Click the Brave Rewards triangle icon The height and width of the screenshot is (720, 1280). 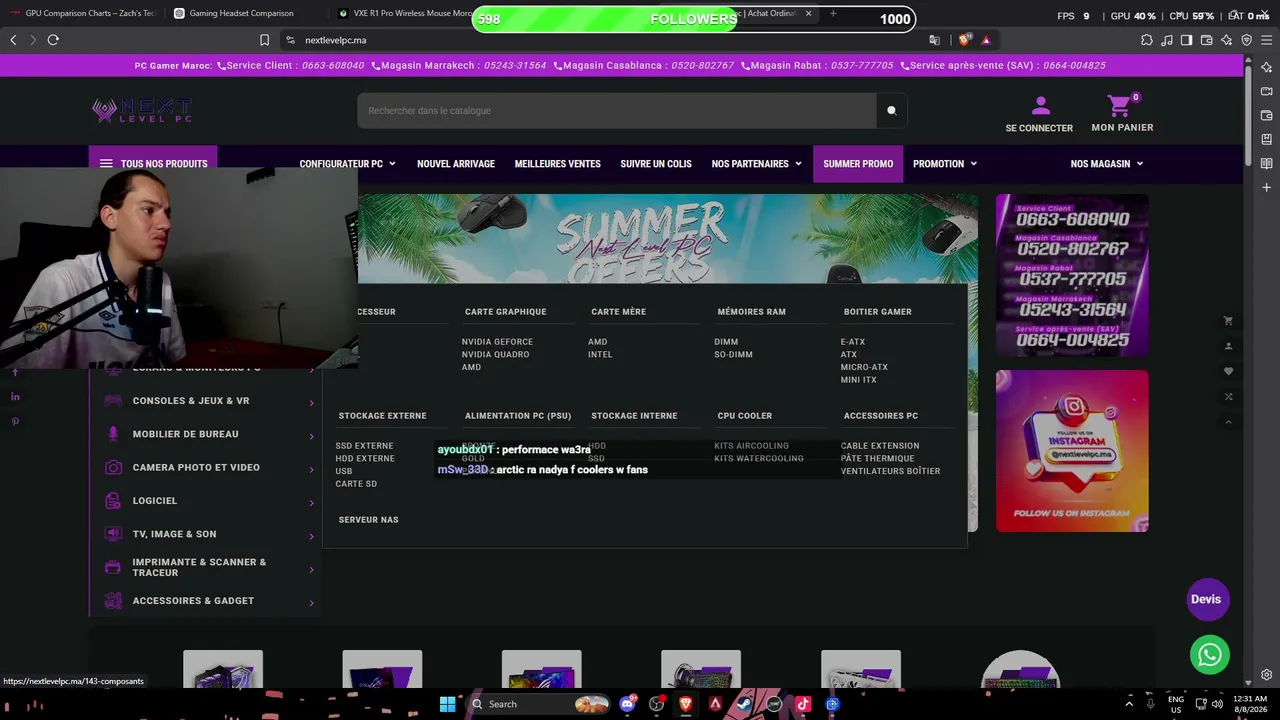[986, 40]
